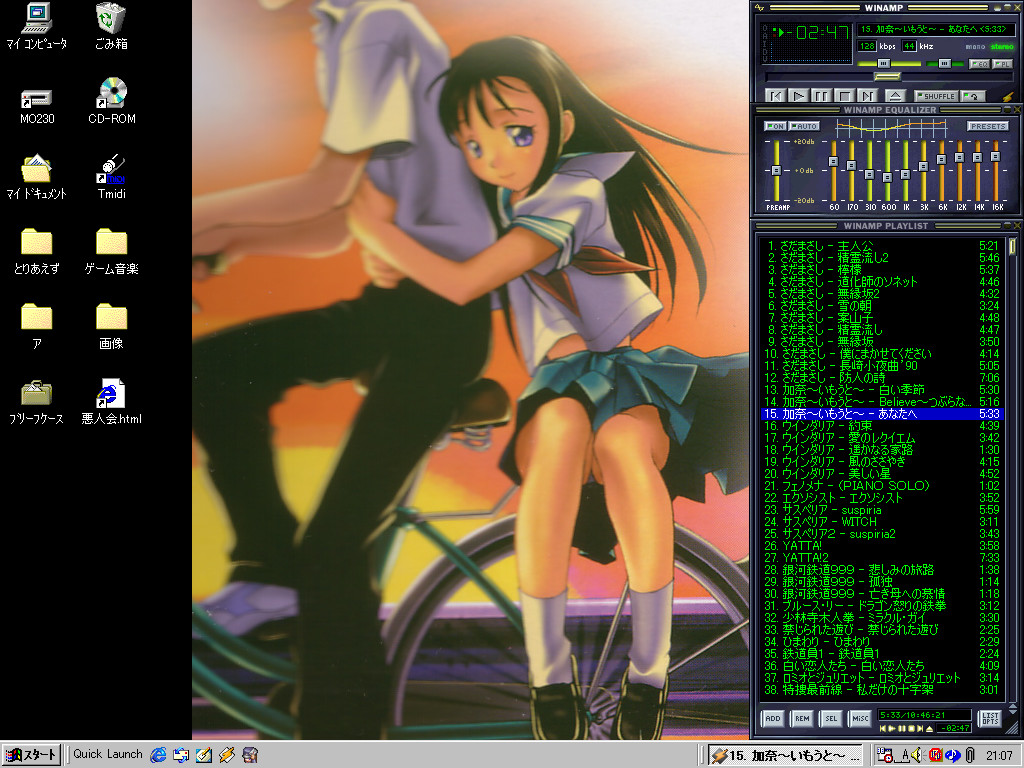Select ゲーム音楽 folder on desktop

point(112,252)
